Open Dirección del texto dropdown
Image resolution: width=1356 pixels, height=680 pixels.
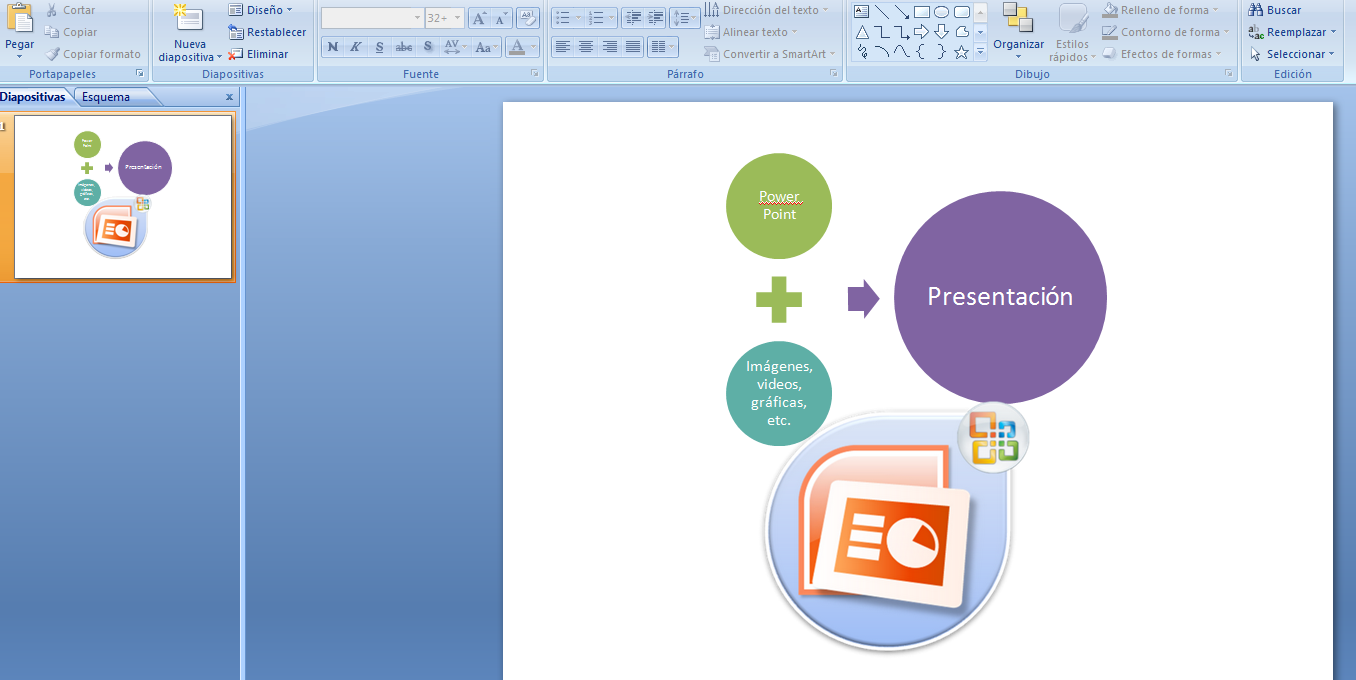click(x=768, y=10)
